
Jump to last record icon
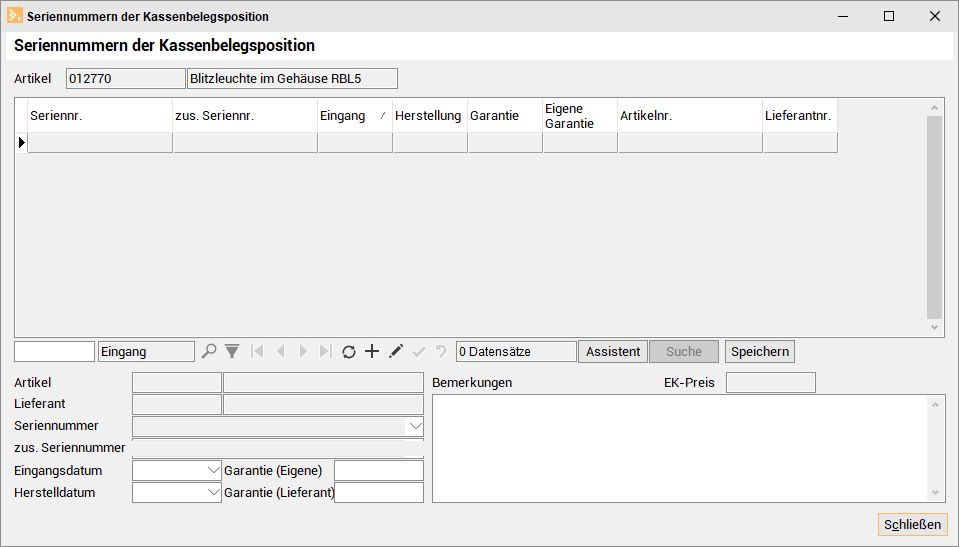tap(326, 351)
